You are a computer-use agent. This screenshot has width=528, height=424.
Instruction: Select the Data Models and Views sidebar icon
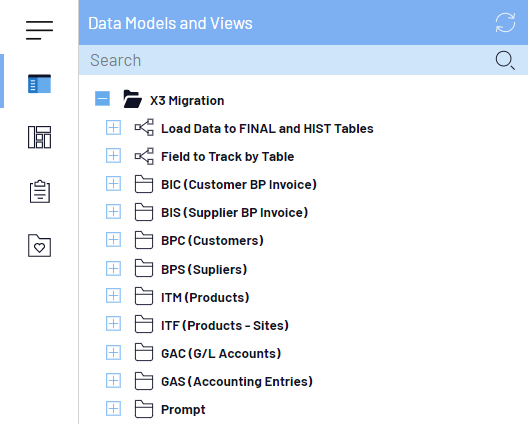(39, 84)
